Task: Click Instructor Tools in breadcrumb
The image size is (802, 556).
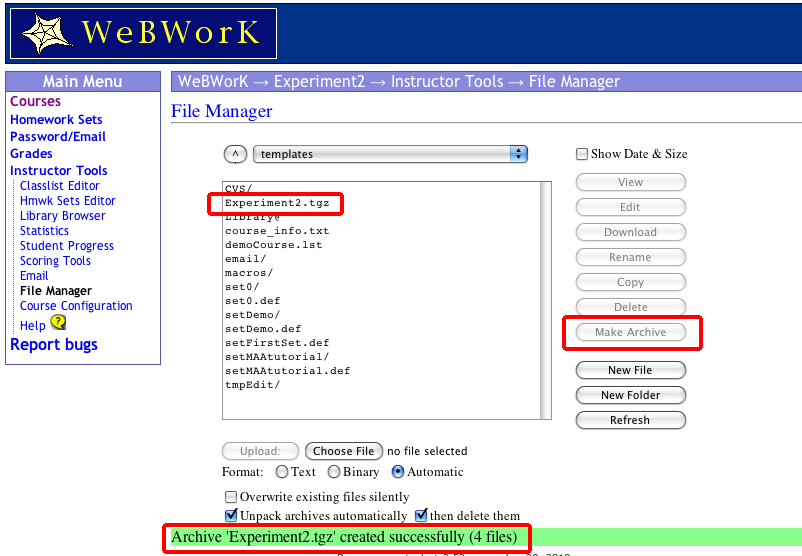Action: 447,81
